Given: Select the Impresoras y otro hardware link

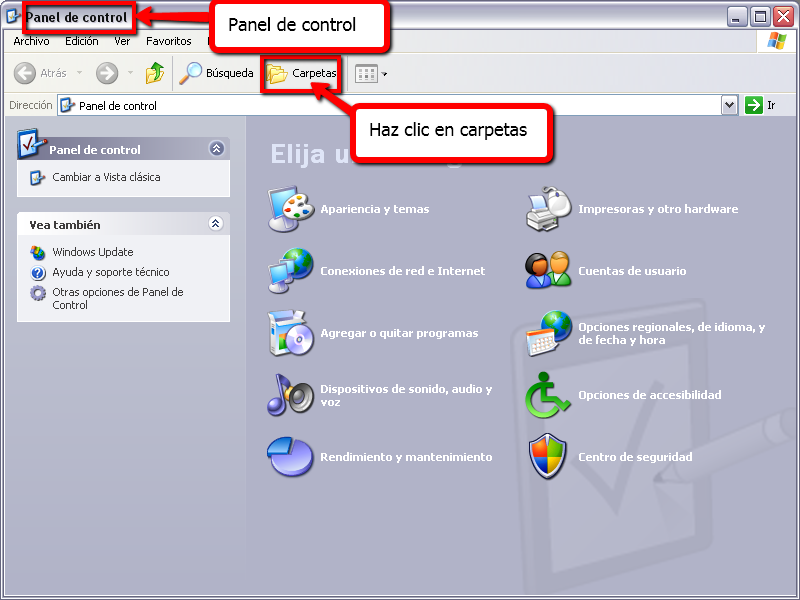Looking at the screenshot, I should coord(658,209).
